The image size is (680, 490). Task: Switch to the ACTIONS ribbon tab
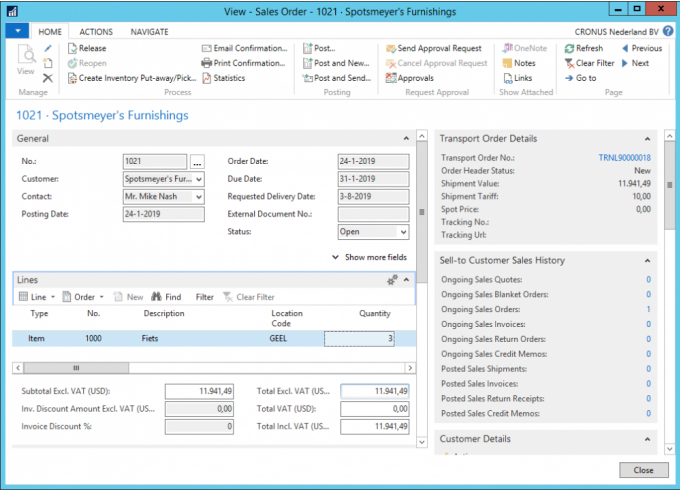point(96,32)
